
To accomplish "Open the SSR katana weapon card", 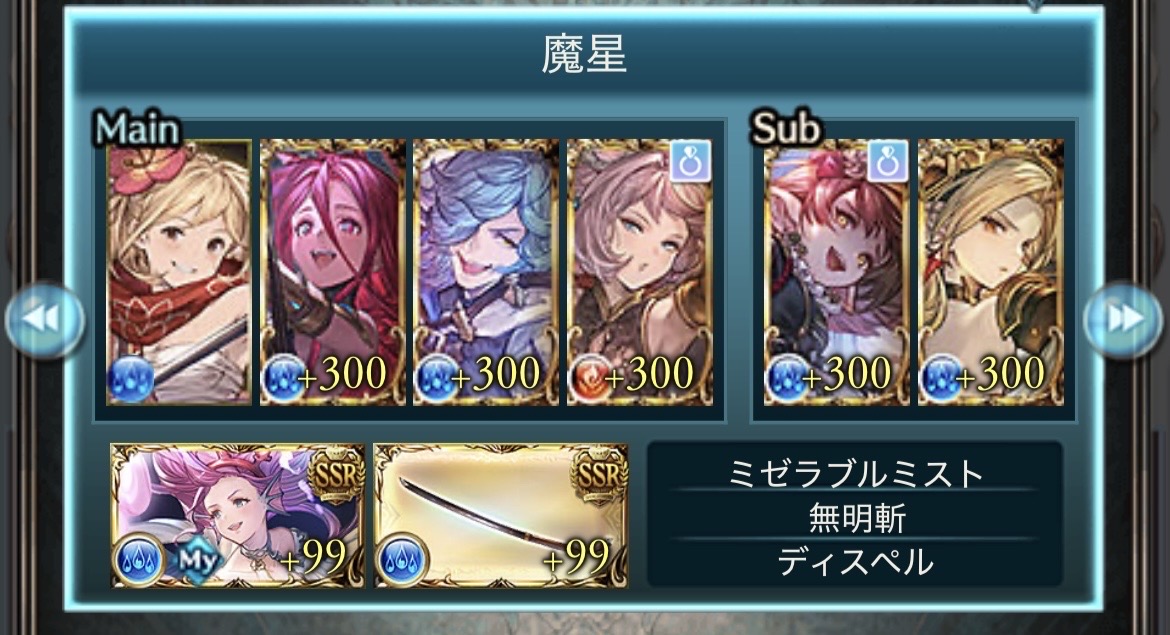I will click(501, 516).
